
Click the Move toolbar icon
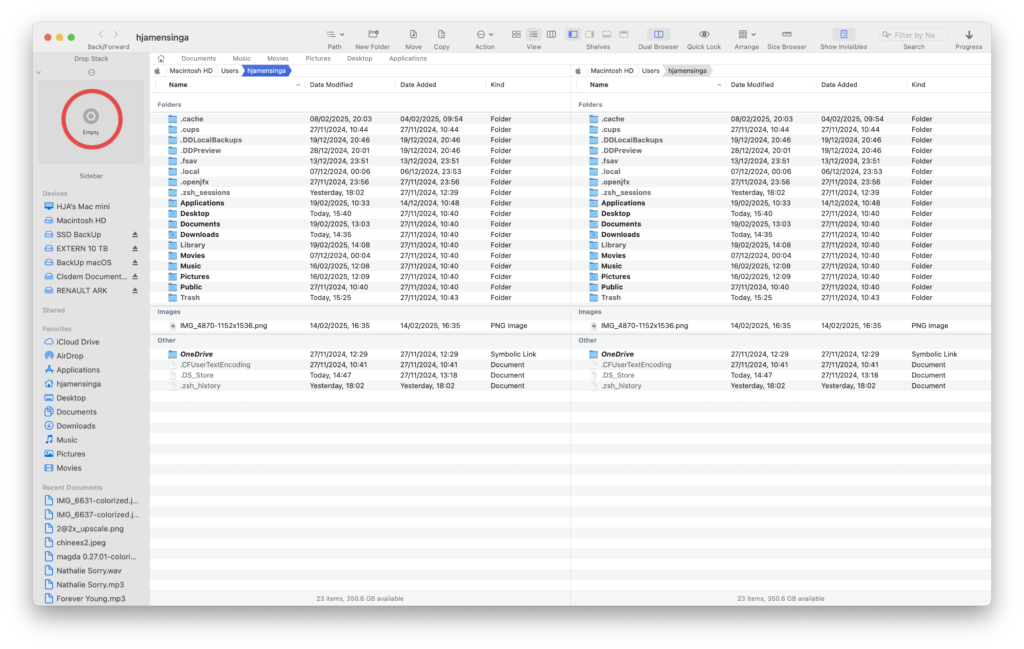[413, 35]
